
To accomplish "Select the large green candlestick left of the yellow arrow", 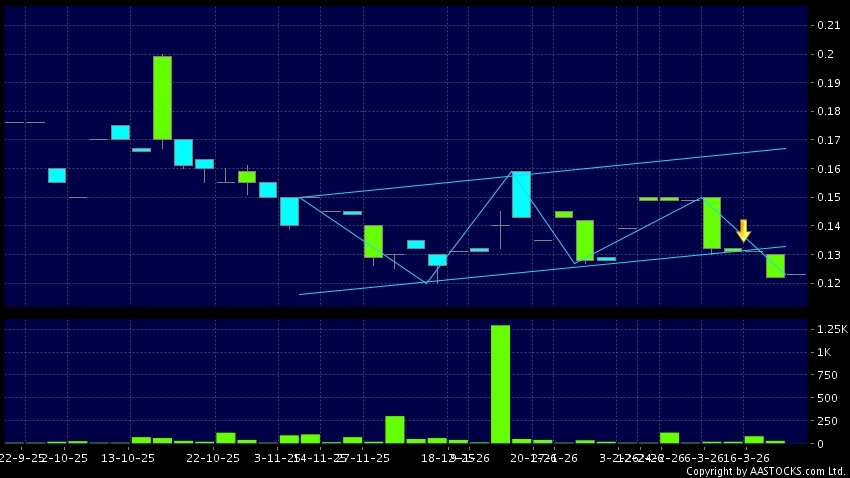I will 712,222.
